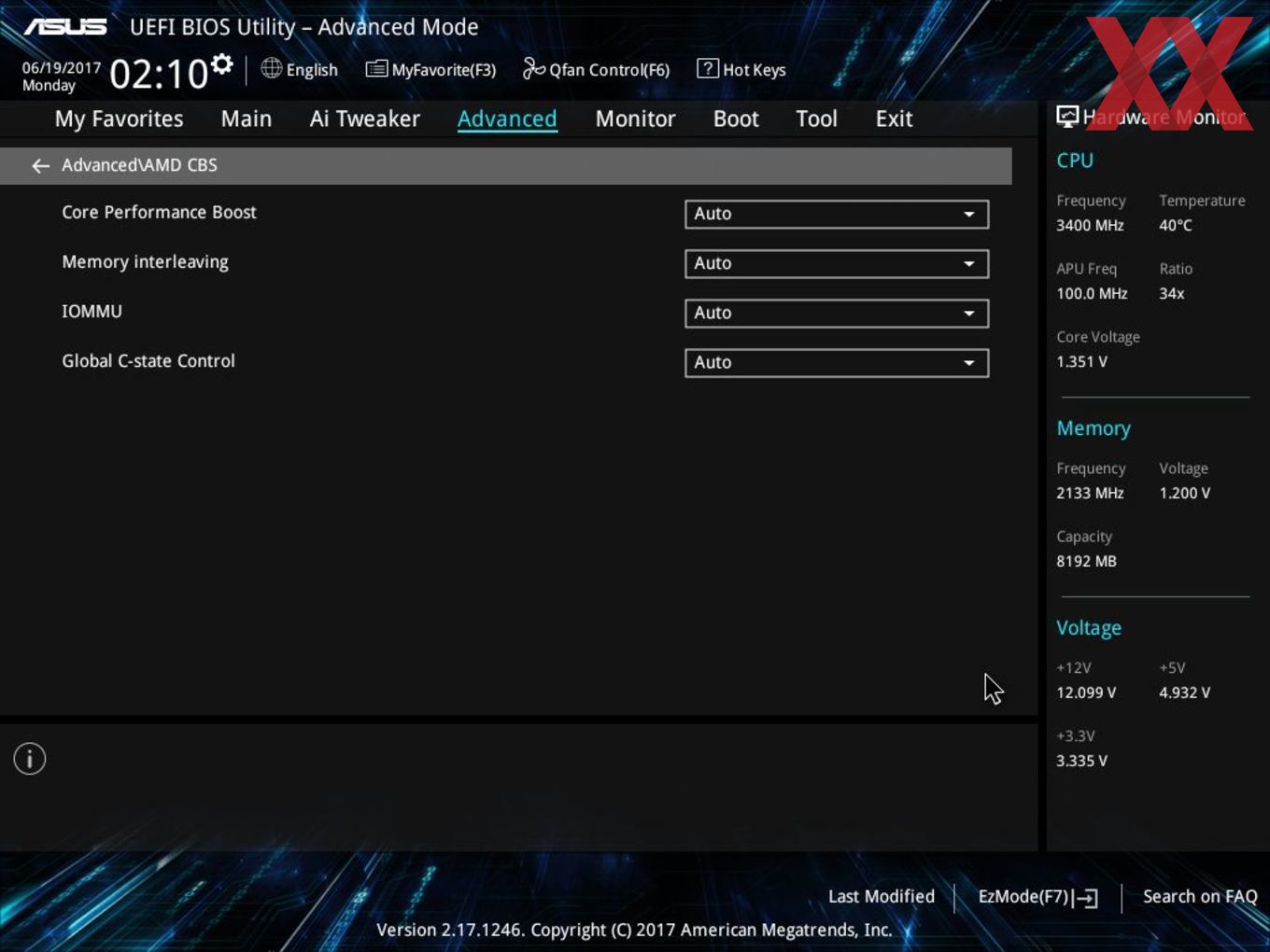The width and height of the screenshot is (1270, 952).
Task: Open the Monitor tab
Action: coord(635,119)
